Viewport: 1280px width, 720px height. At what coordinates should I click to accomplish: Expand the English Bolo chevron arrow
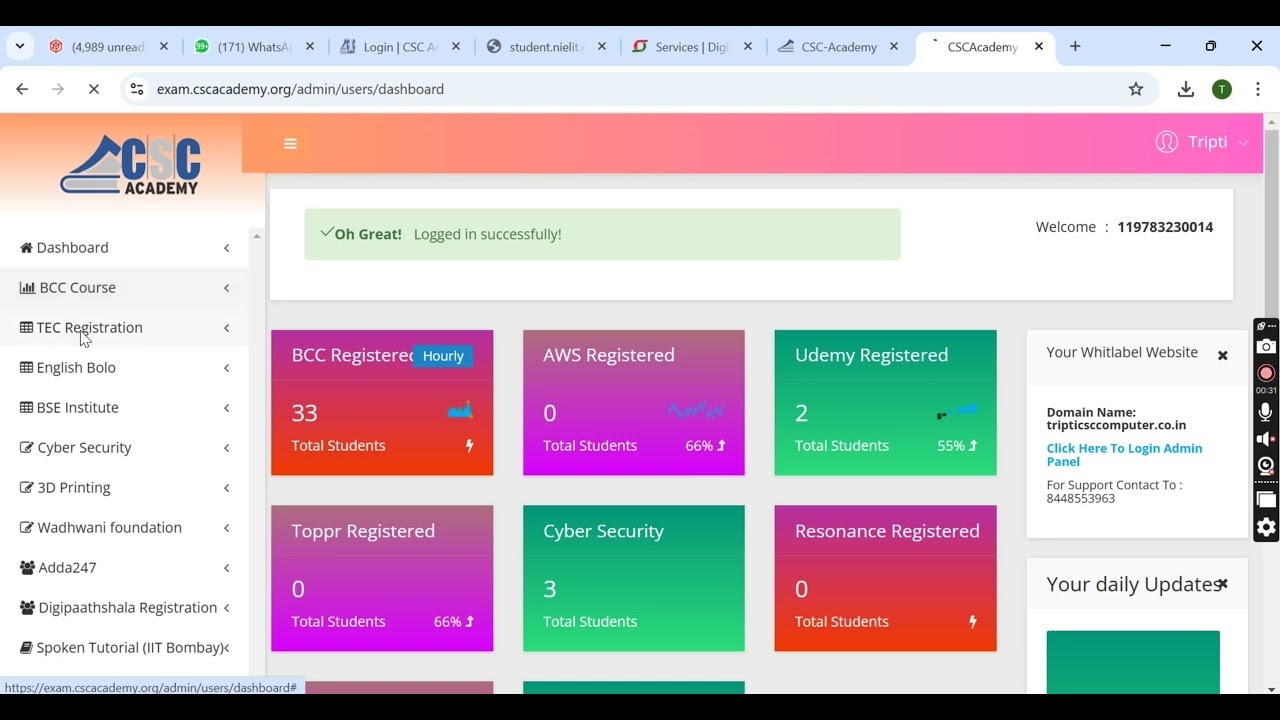[x=227, y=368]
